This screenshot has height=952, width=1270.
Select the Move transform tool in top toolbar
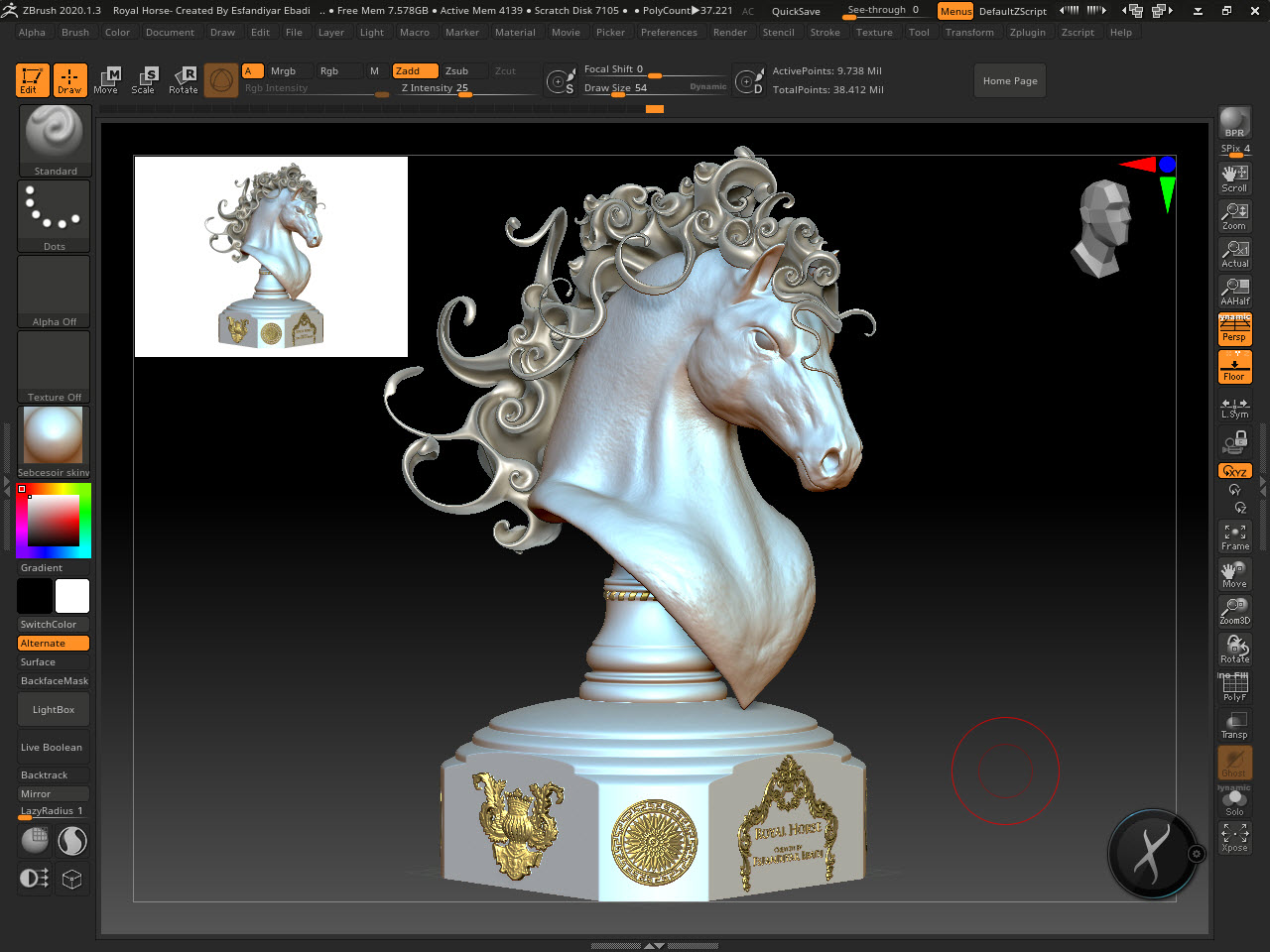(106, 80)
